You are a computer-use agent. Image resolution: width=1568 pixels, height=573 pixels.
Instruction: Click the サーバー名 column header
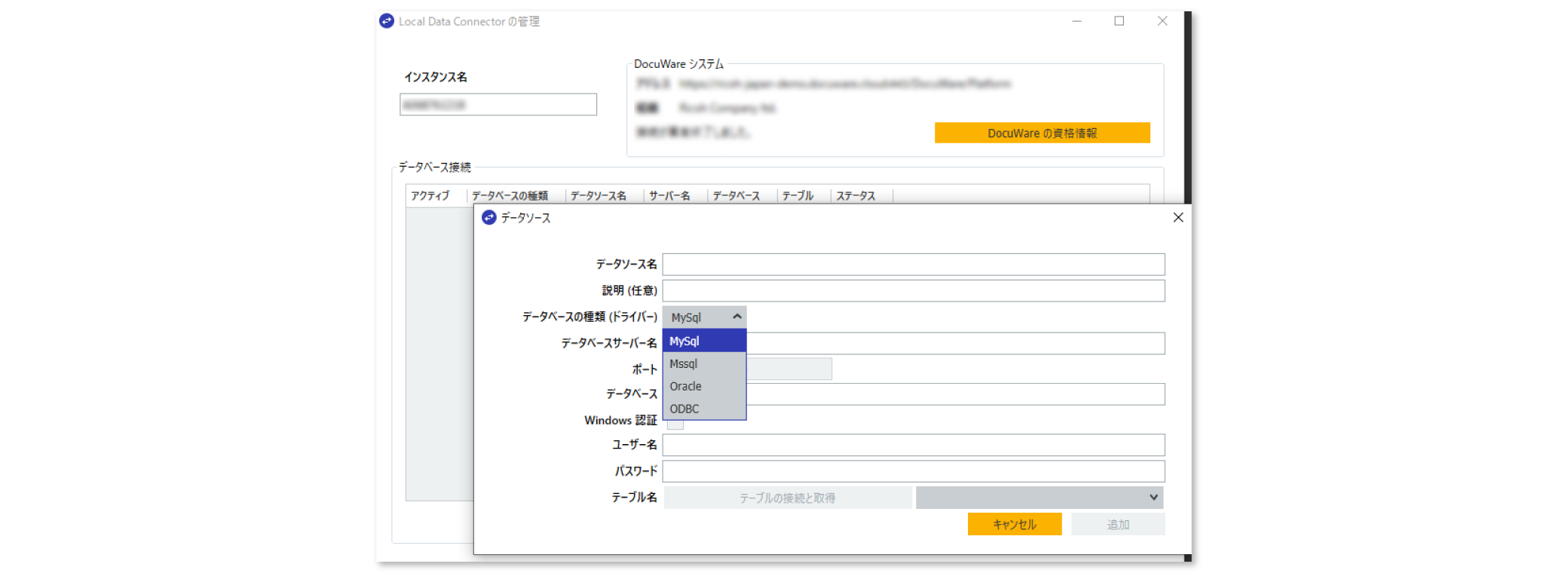(x=675, y=196)
